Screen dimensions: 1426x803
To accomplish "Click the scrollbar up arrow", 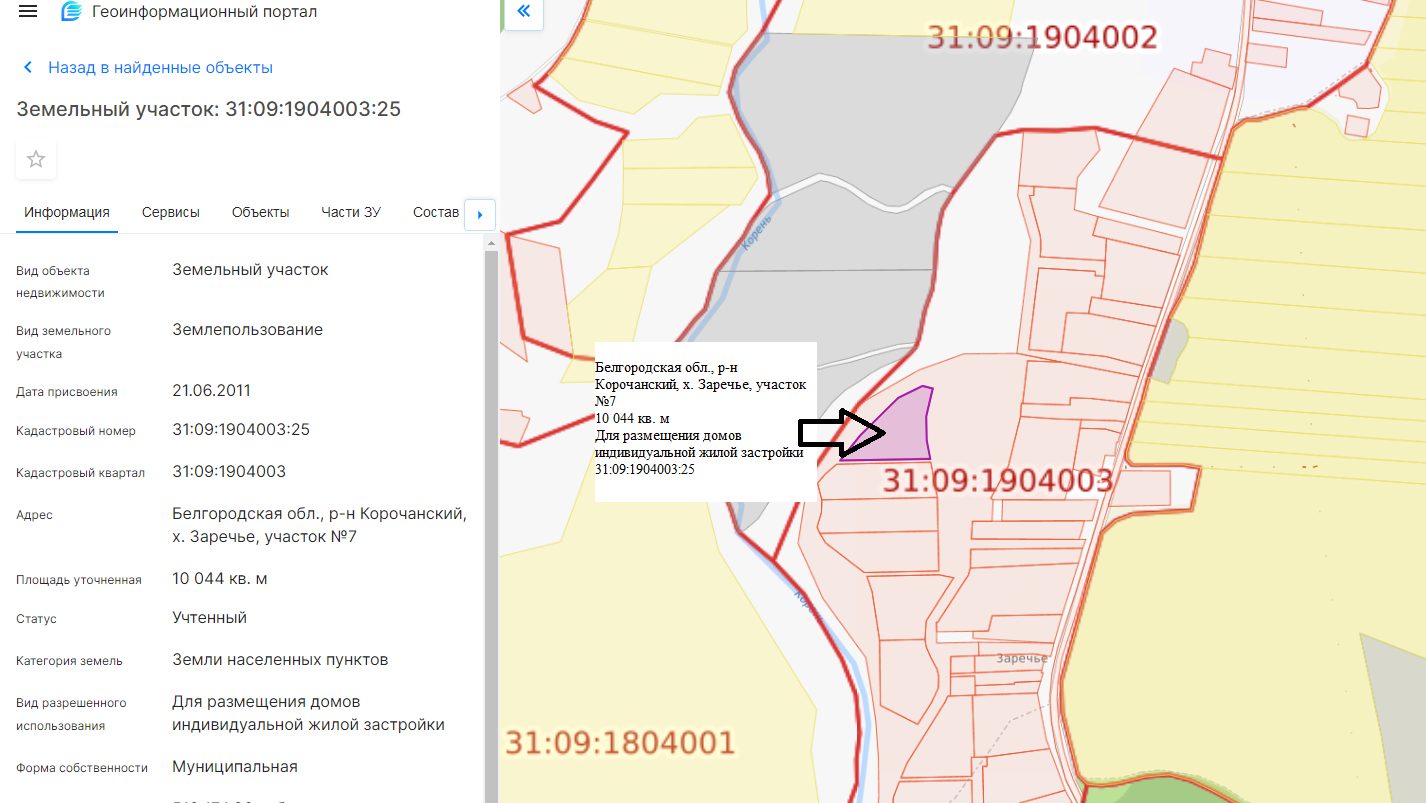I will [491, 242].
